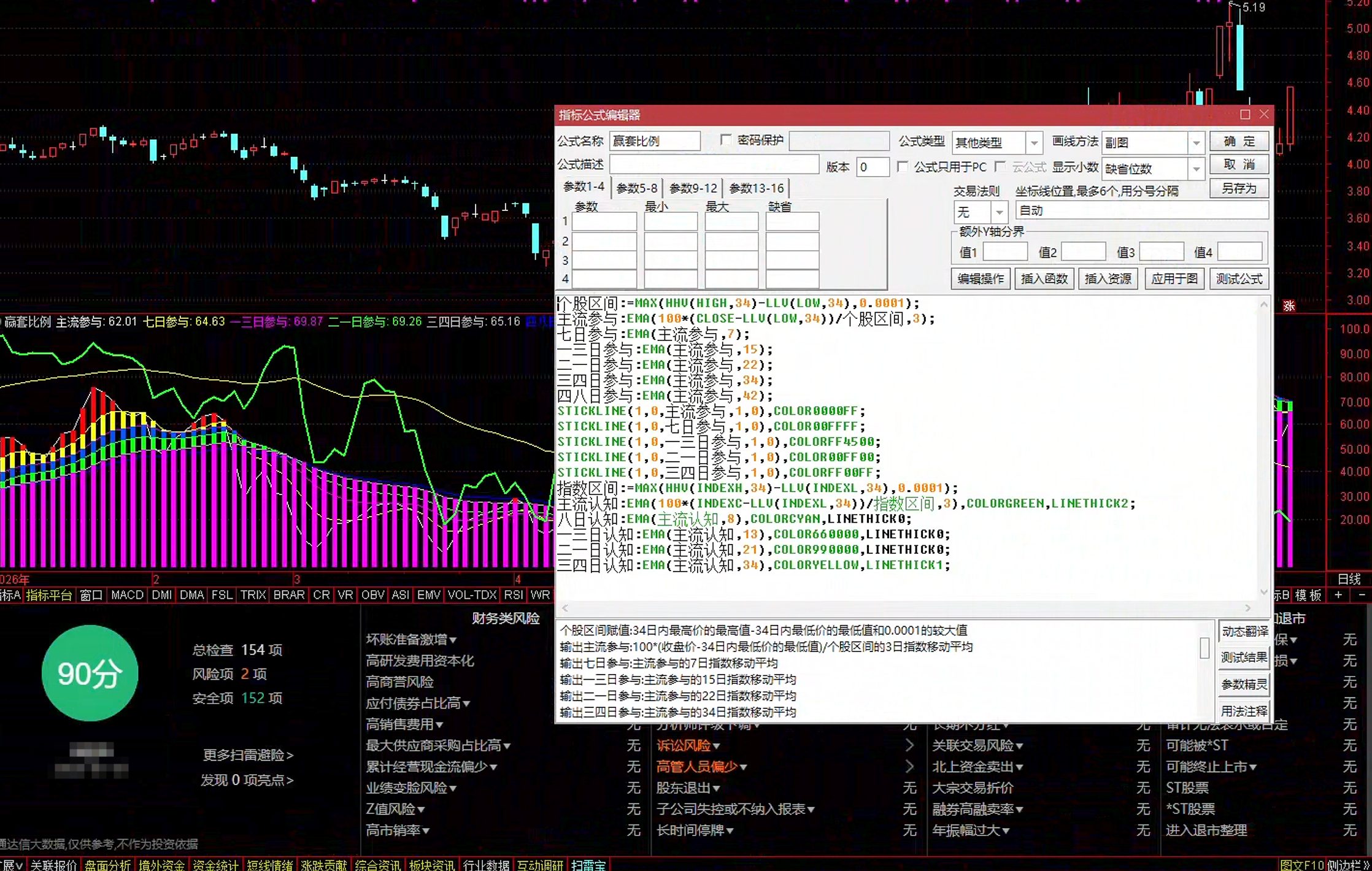Click the 测试公式 button

point(1239,279)
